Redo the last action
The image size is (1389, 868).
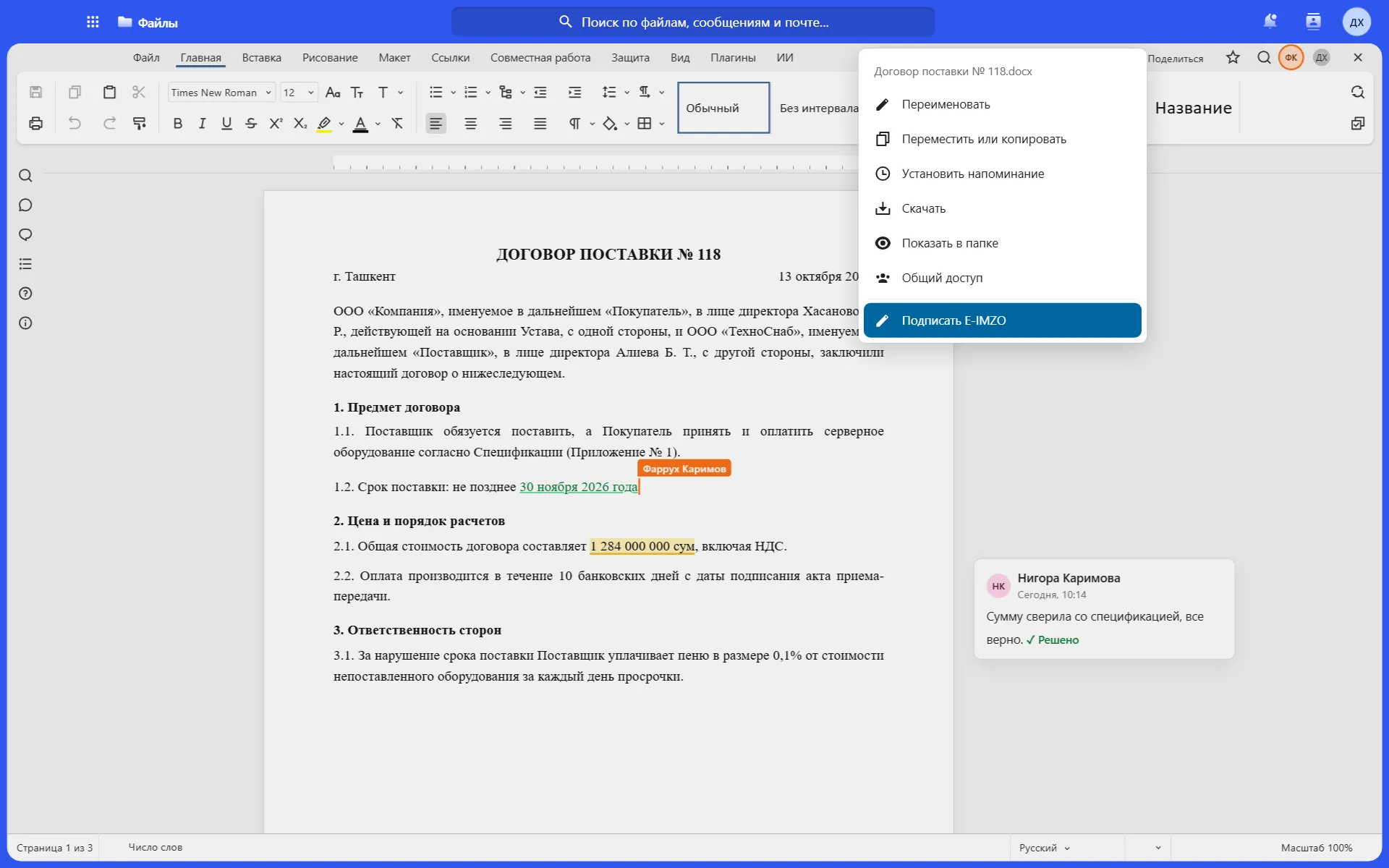coord(109,124)
